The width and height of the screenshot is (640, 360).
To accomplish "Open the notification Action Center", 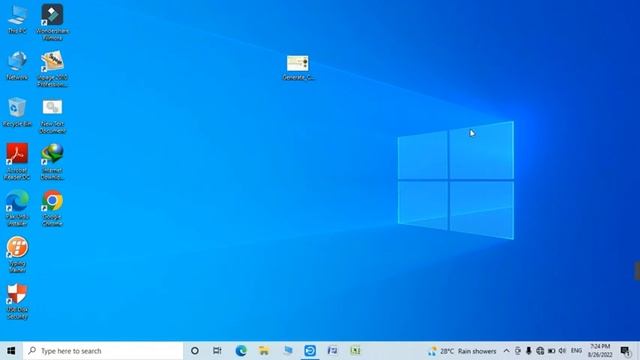I will pyautogui.click(x=625, y=351).
